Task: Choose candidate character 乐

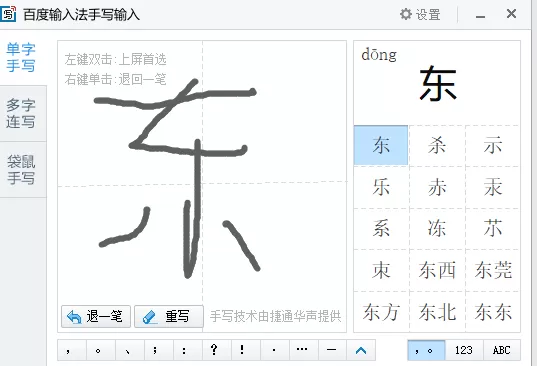Action: tap(381, 187)
